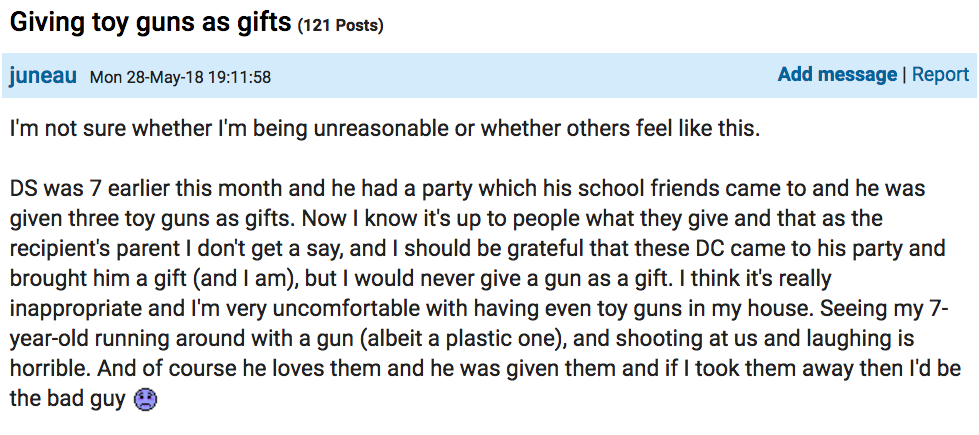This screenshot has width=979, height=435.
Task: Click the abbreviation 'DS' starting the second paragraph
Action: 25,188
